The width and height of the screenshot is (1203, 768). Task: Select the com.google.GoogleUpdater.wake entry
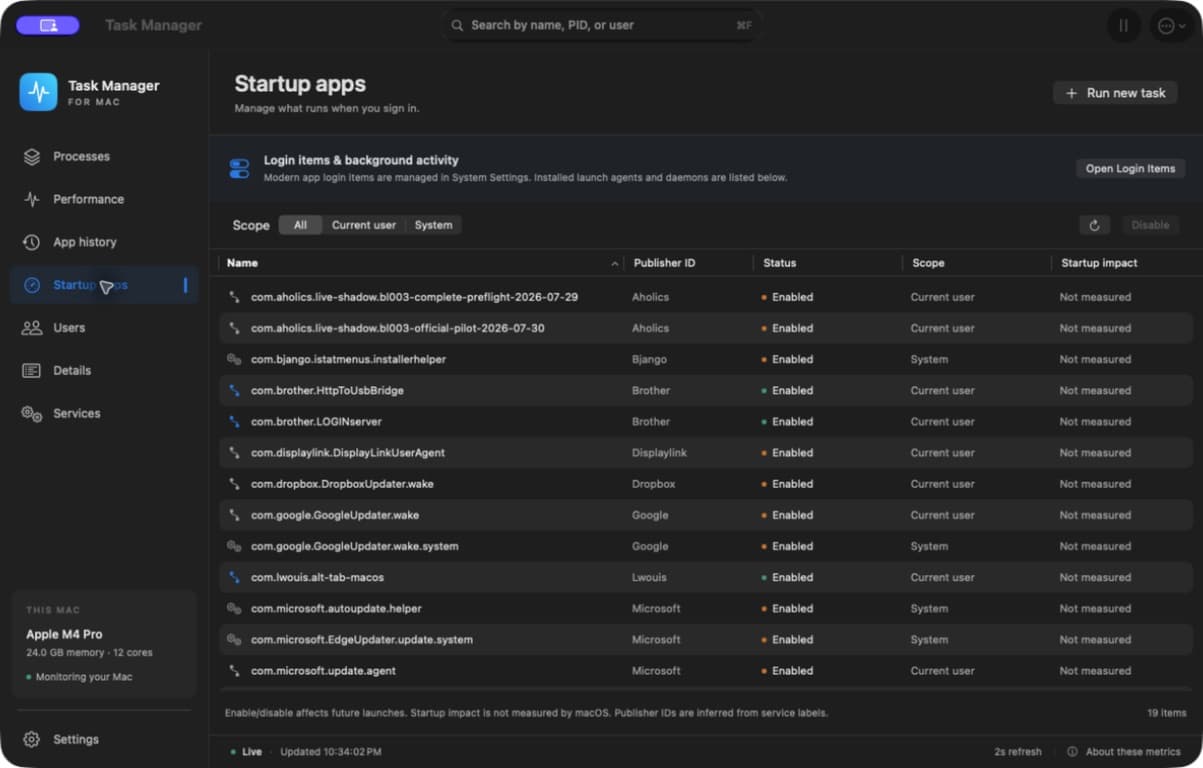pos(706,515)
